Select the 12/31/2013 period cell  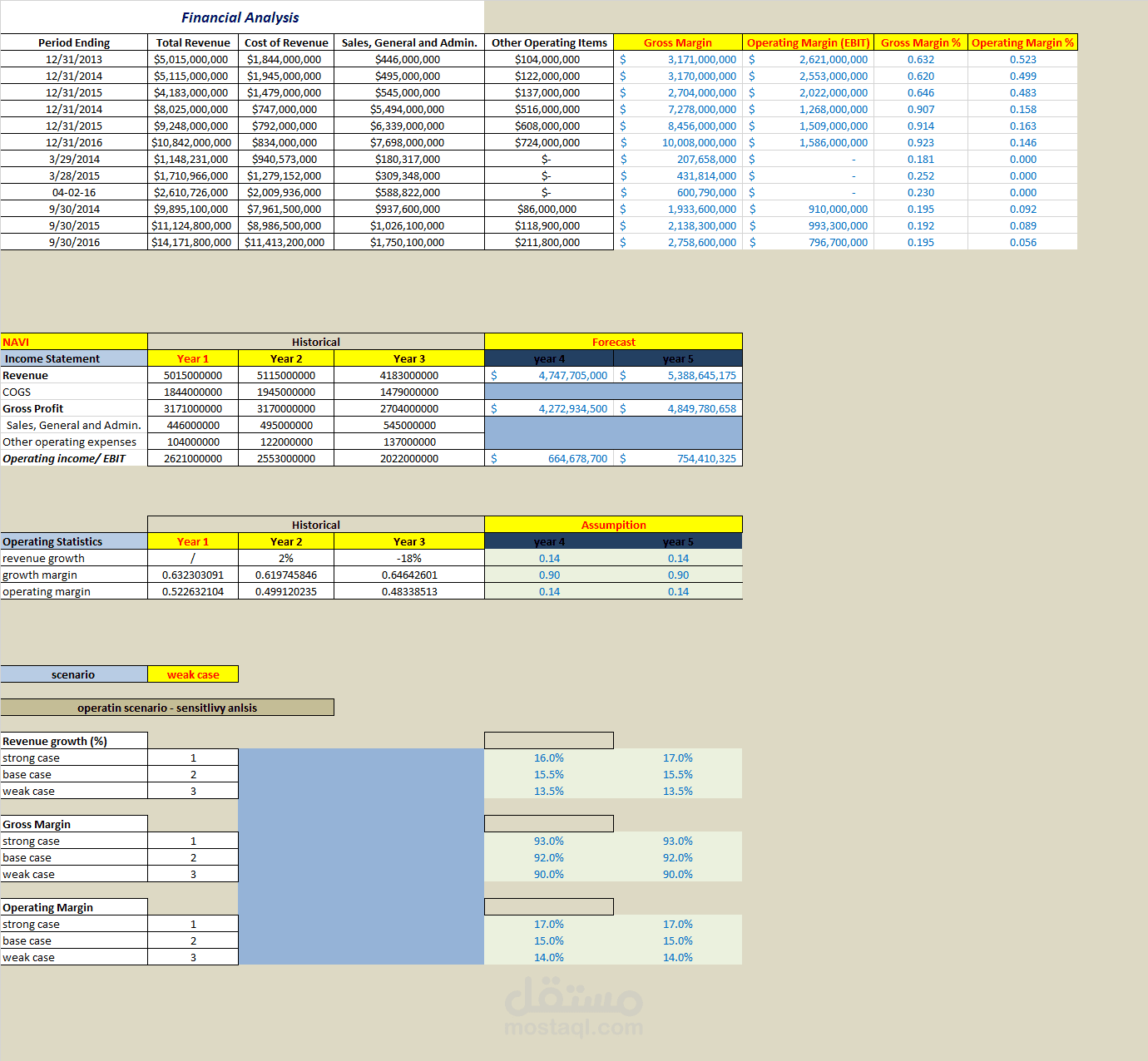tap(74, 59)
